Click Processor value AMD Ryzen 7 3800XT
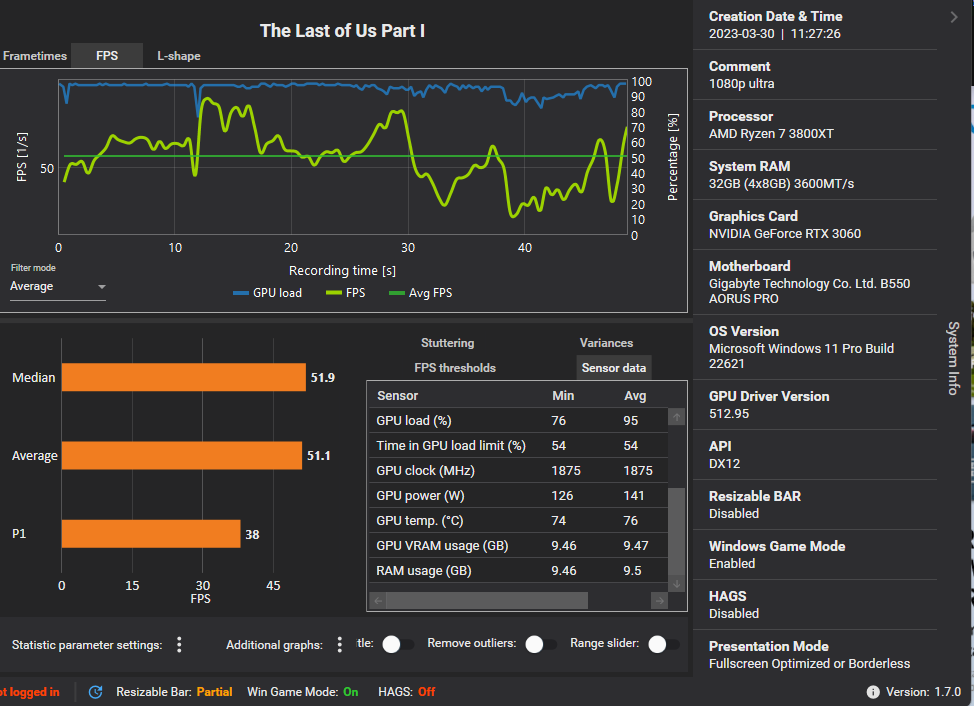Image resolution: width=974 pixels, height=706 pixels. [771, 134]
